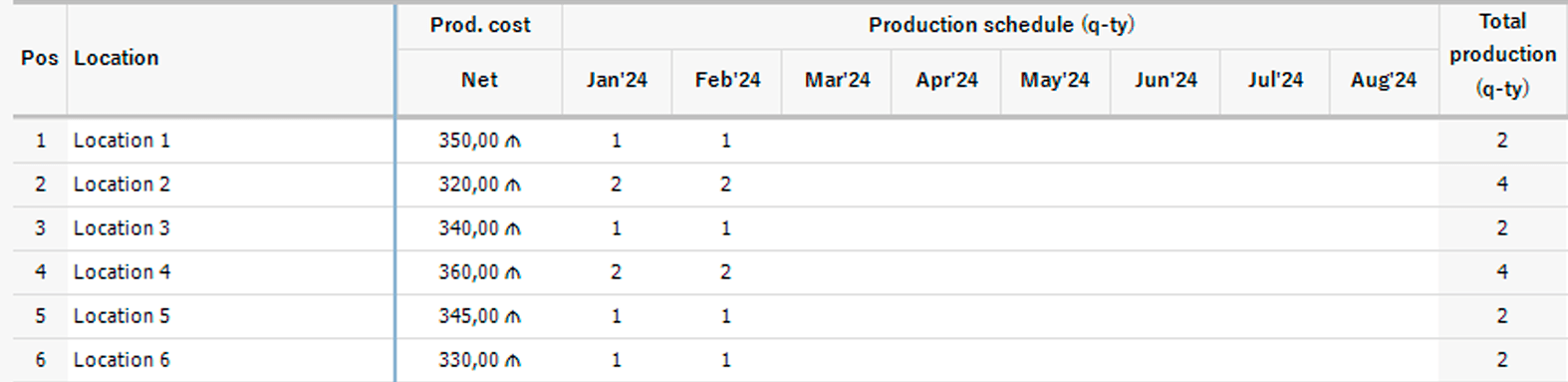The width and height of the screenshot is (1568, 382).
Task: Click the 345,00 cost value
Action: tap(468, 316)
